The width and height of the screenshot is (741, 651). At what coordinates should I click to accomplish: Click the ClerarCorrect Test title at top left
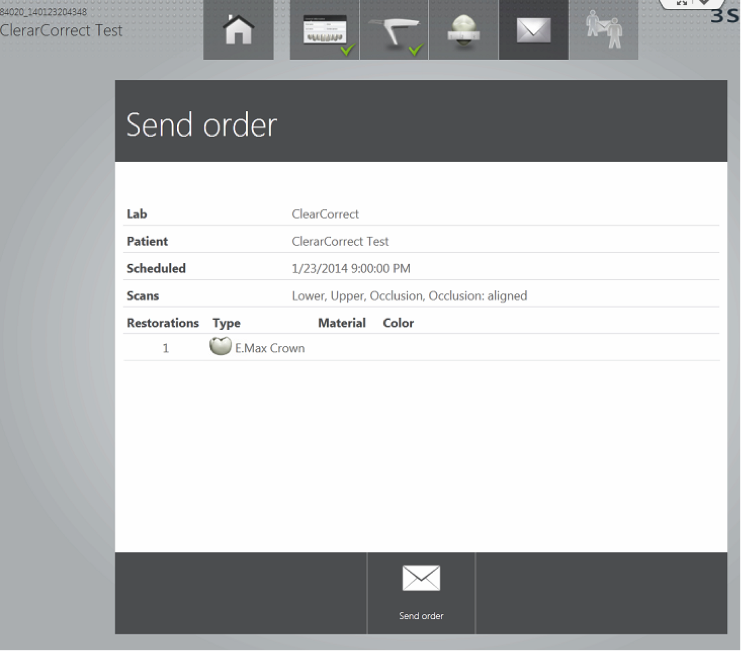[61, 31]
